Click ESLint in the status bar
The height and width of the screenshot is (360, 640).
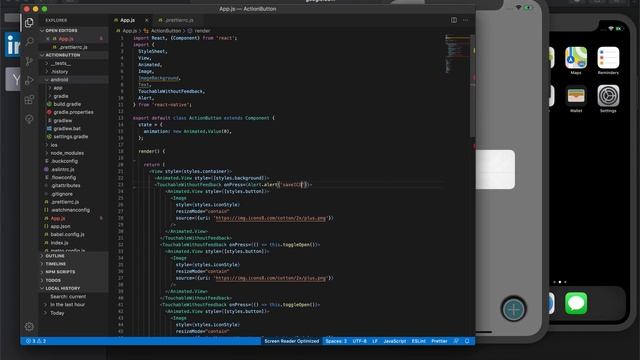point(418,341)
